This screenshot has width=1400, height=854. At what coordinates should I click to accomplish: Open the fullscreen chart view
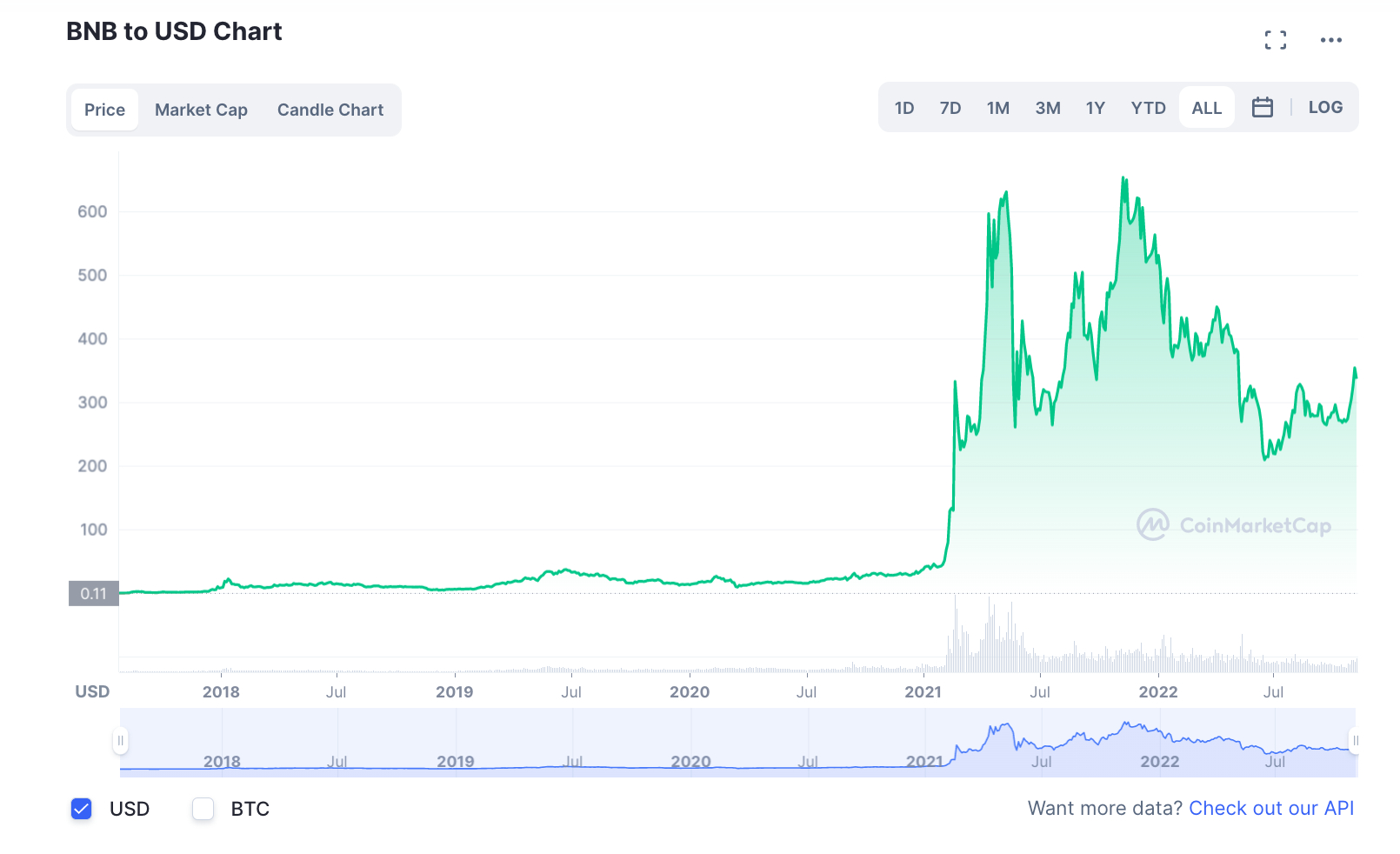tap(1275, 39)
